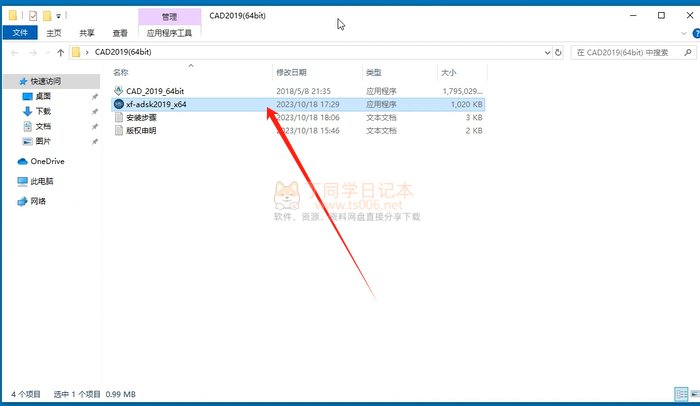Click the CAD_2019_64bit installer icon
Image resolution: width=700 pixels, height=406 pixels.
tap(118, 91)
